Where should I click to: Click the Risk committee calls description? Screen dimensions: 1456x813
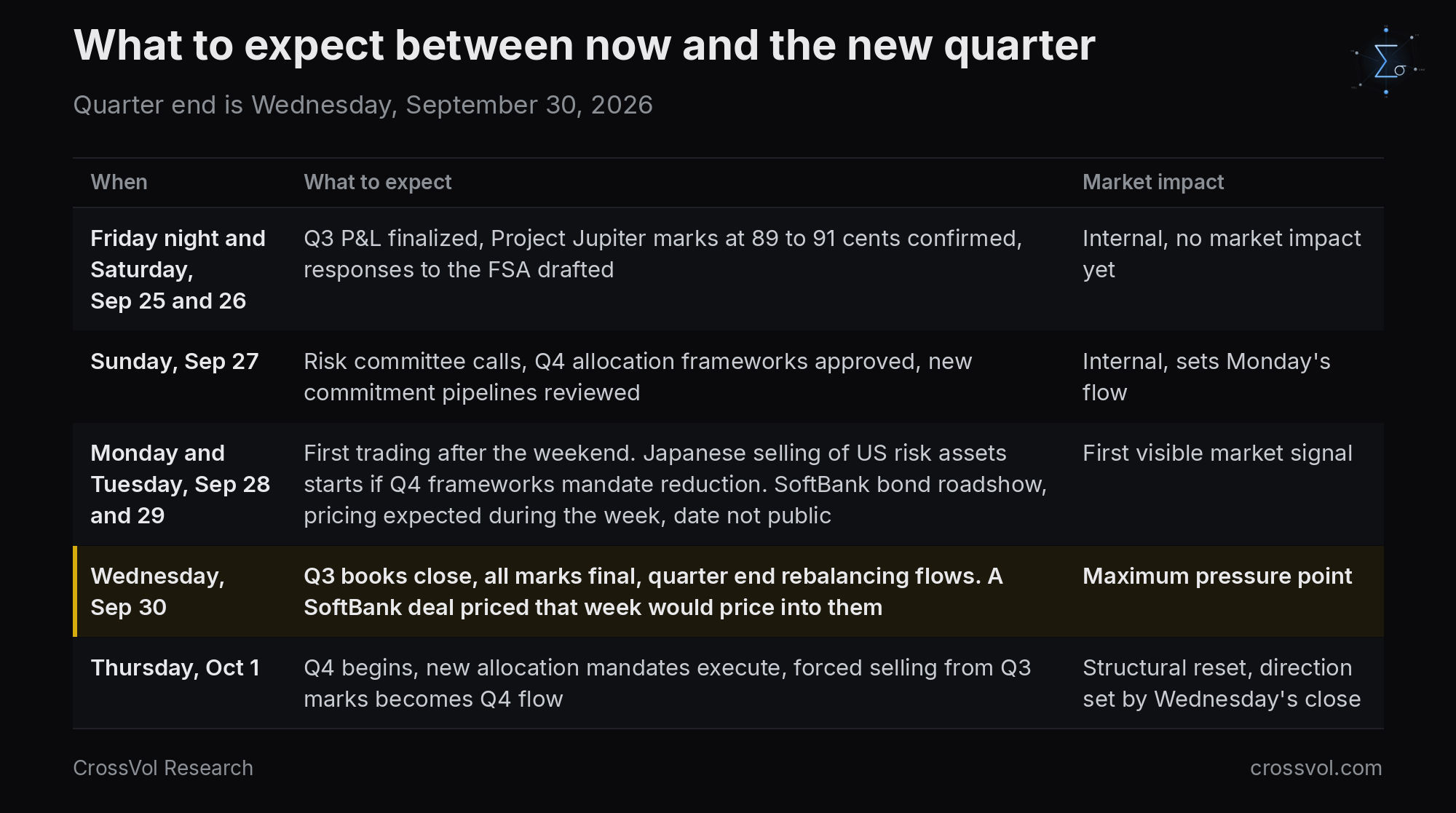click(x=638, y=377)
